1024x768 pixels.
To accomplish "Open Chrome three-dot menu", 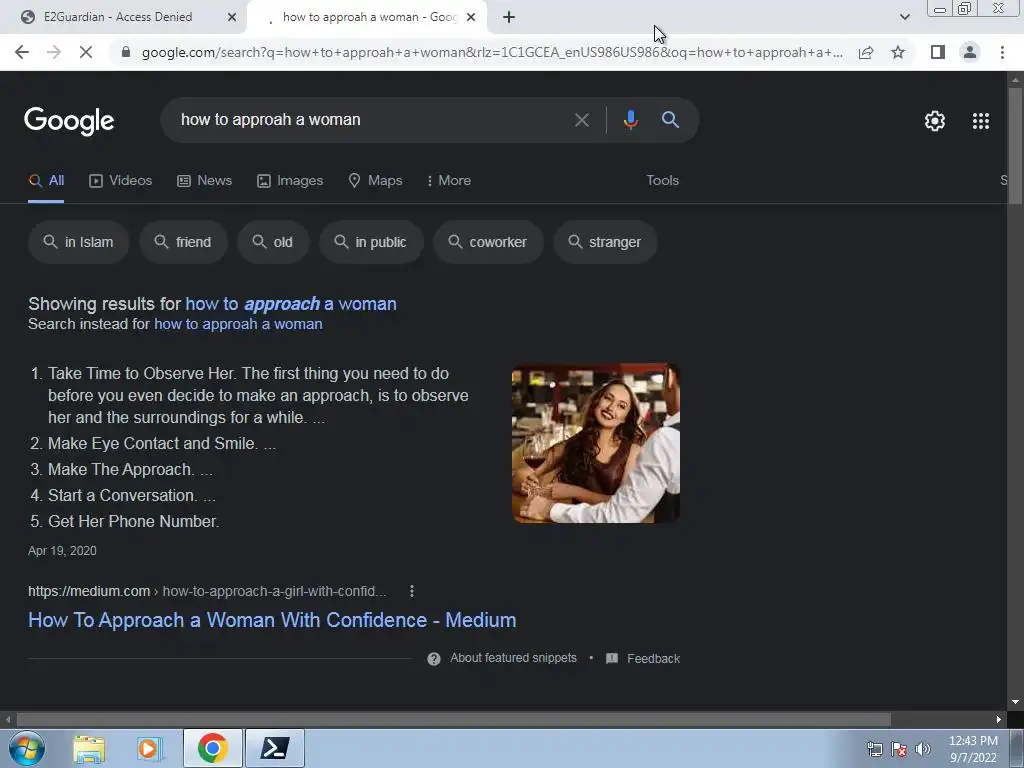I will 1002,52.
